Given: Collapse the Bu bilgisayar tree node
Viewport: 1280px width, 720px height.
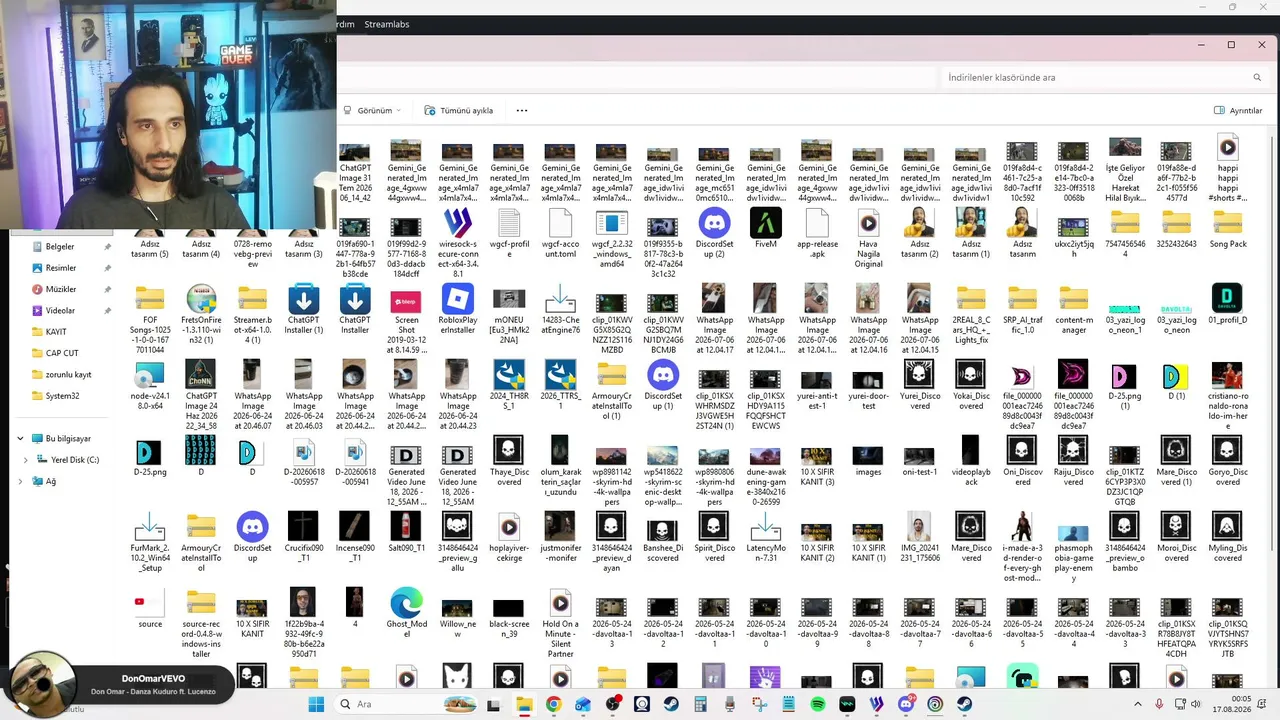Looking at the screenshot, I should tap(20, 439).
